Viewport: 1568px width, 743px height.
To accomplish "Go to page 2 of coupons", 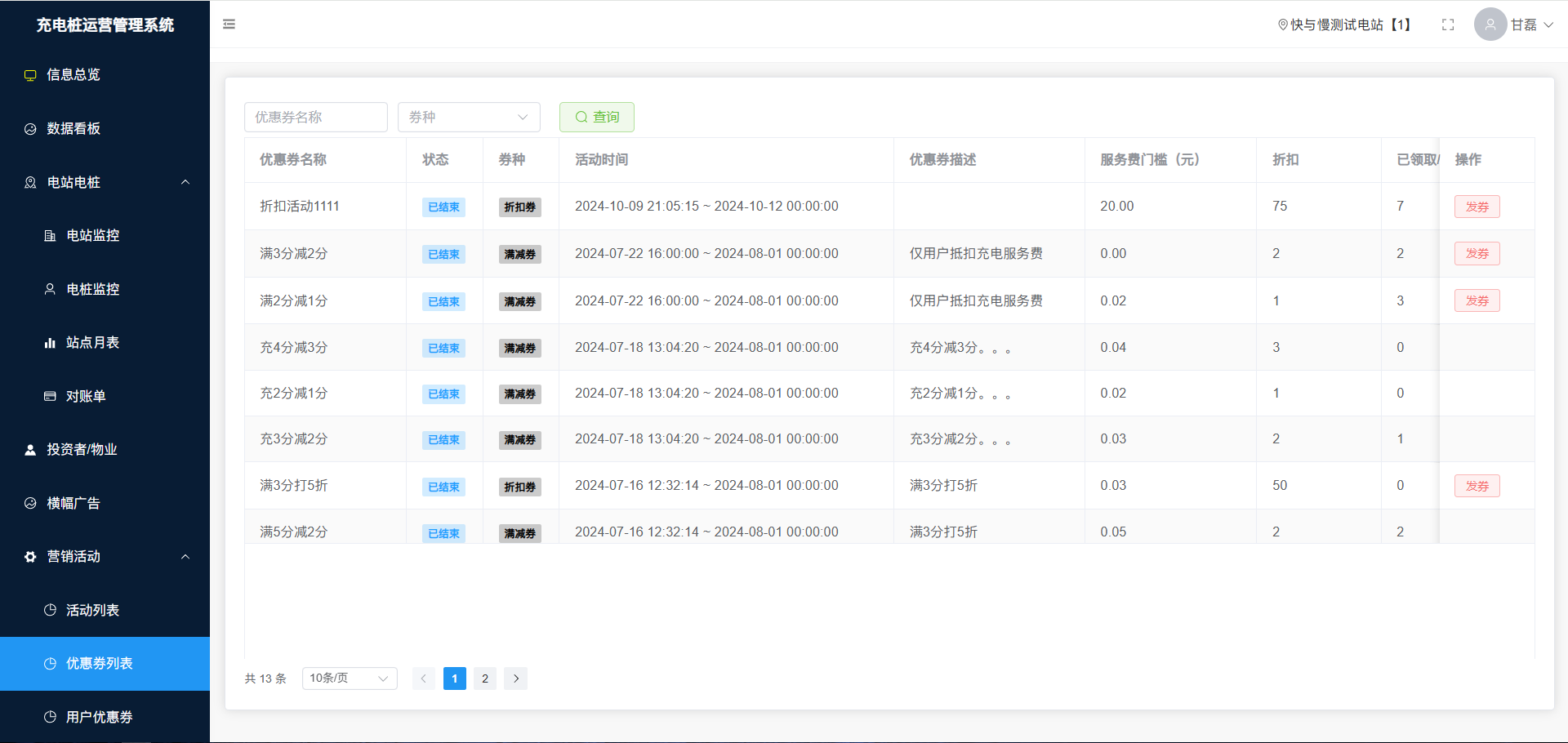I will click(485, 678).
